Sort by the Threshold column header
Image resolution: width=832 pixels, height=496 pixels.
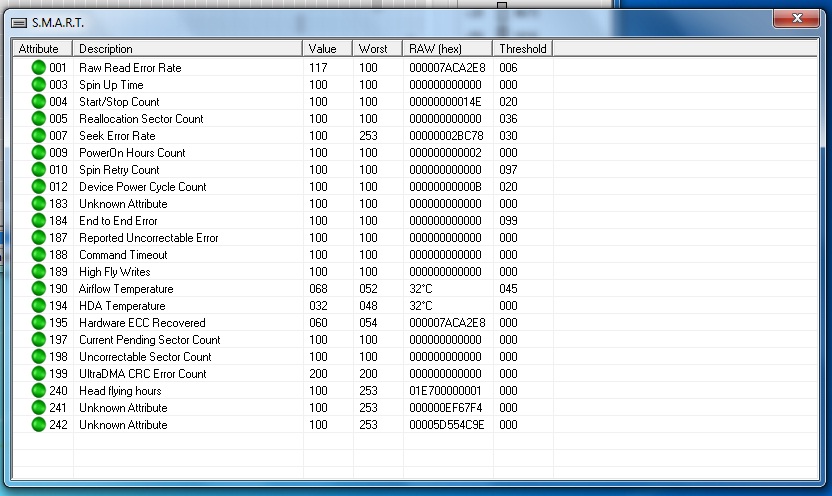[x=523, y=49]
